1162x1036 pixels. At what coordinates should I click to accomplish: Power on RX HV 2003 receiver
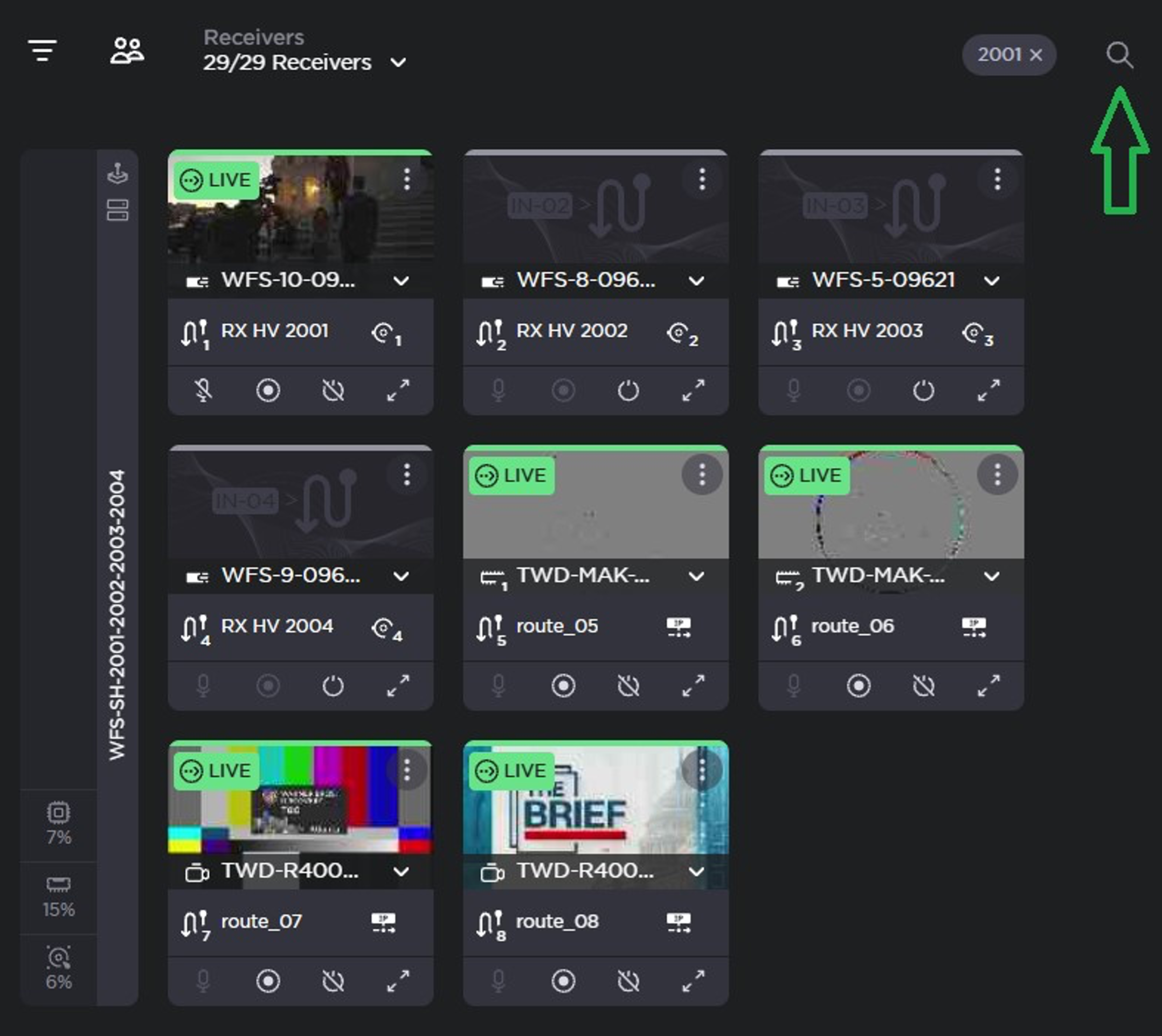coord(923,391)
